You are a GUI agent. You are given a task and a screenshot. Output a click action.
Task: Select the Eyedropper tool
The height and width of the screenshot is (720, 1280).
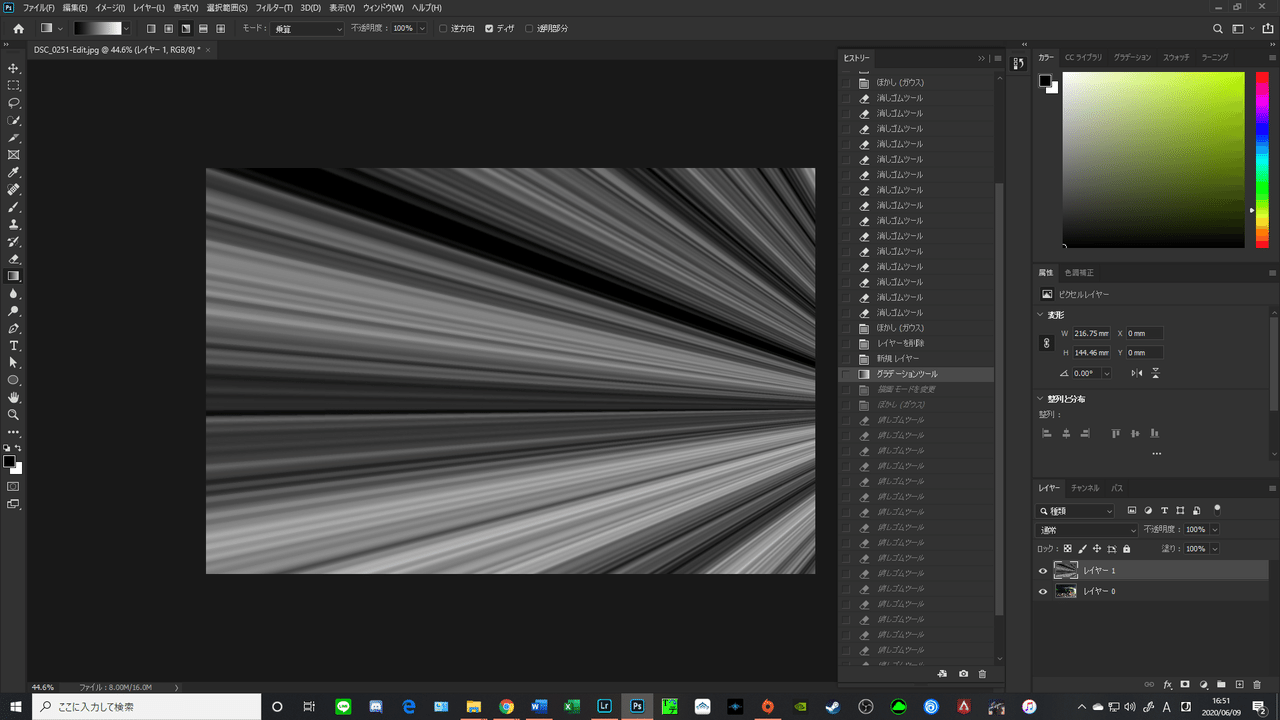coord(14,172)
